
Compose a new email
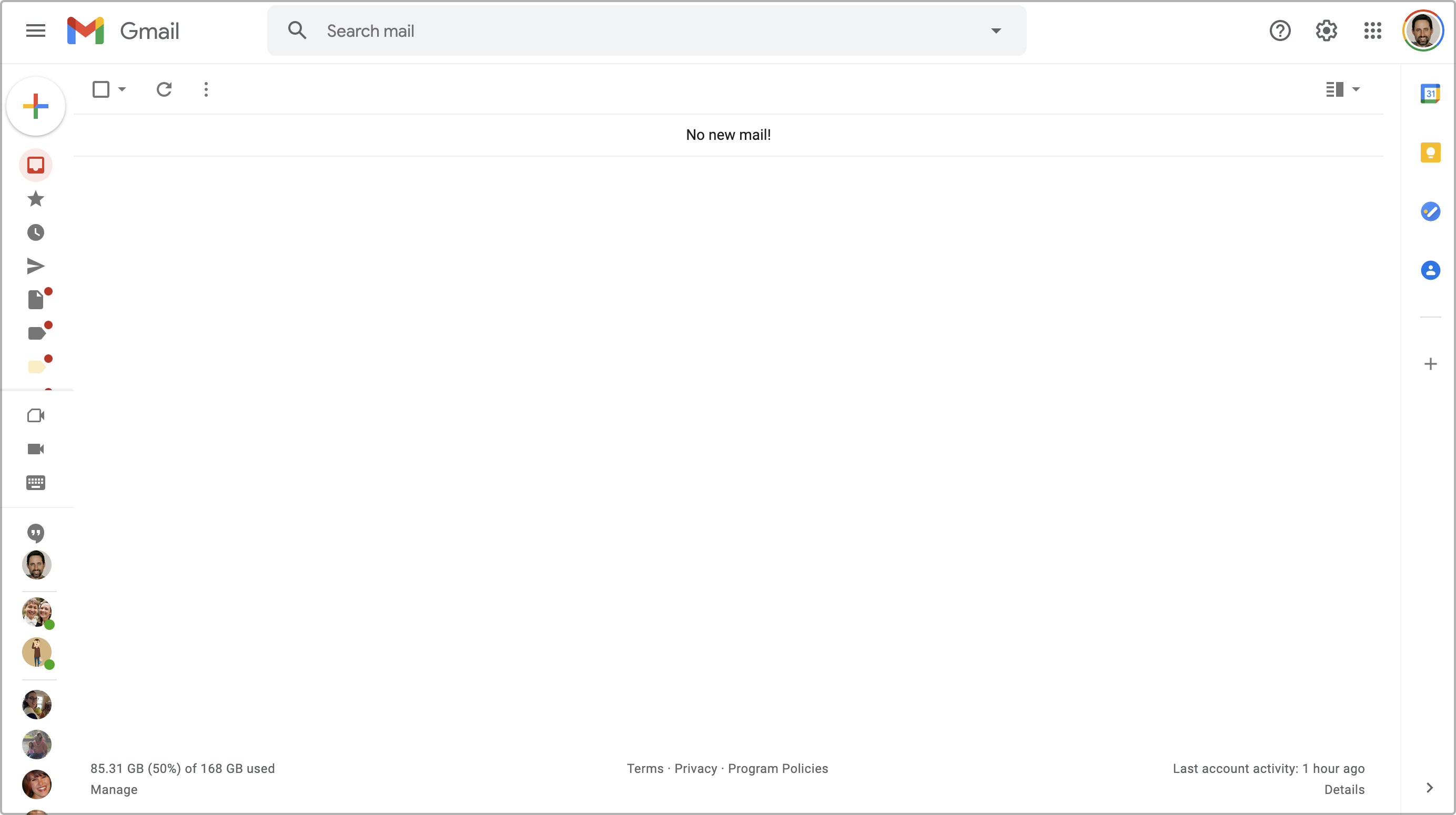[36, 106]
